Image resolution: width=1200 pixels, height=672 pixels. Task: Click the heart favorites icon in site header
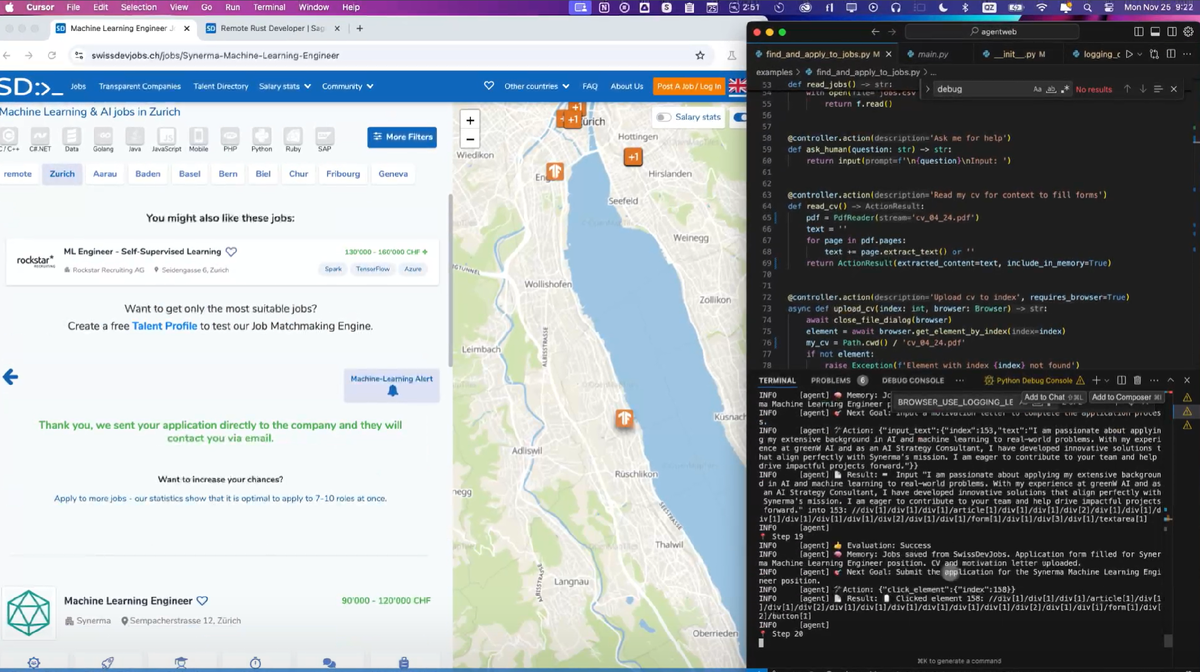(489, 86)
